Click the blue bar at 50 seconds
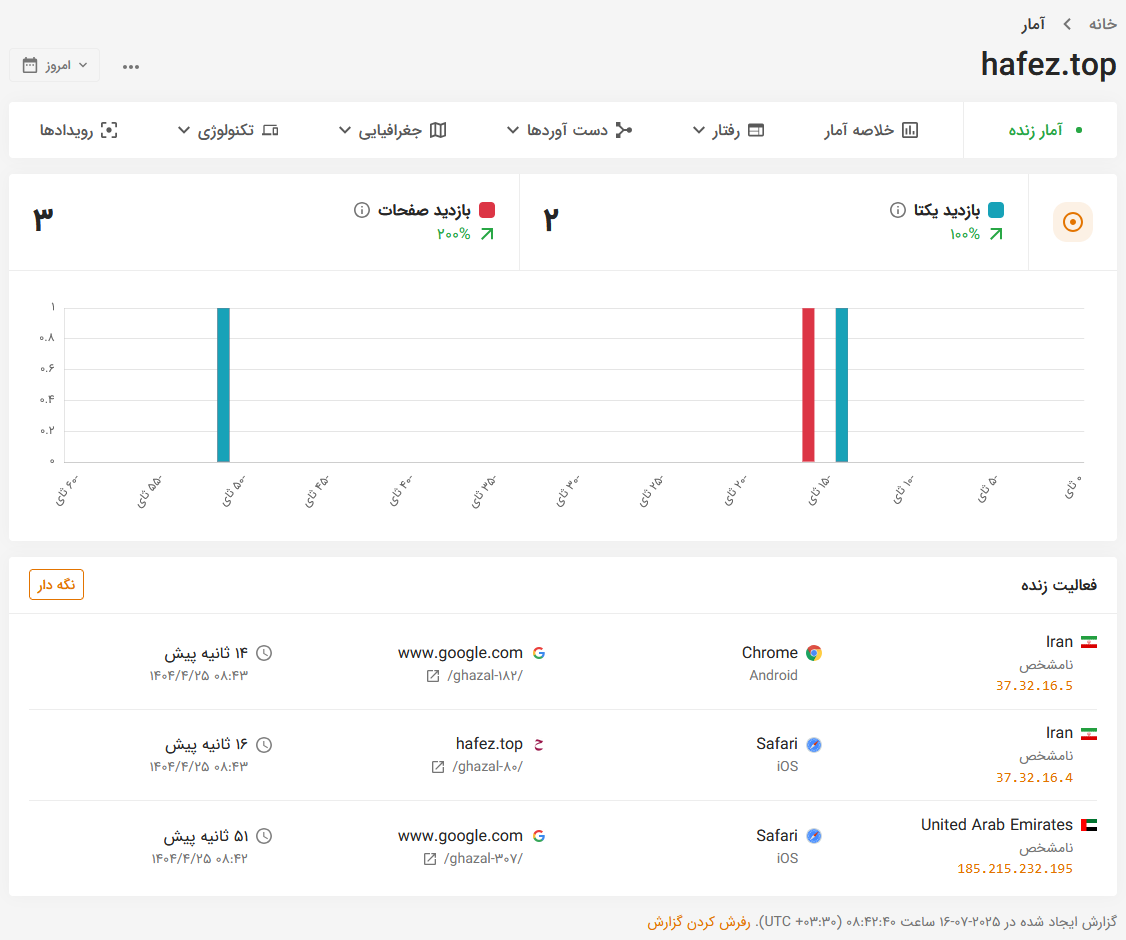Image resolution: width=1126 pixels, height=940 pixels. [223, 385]
